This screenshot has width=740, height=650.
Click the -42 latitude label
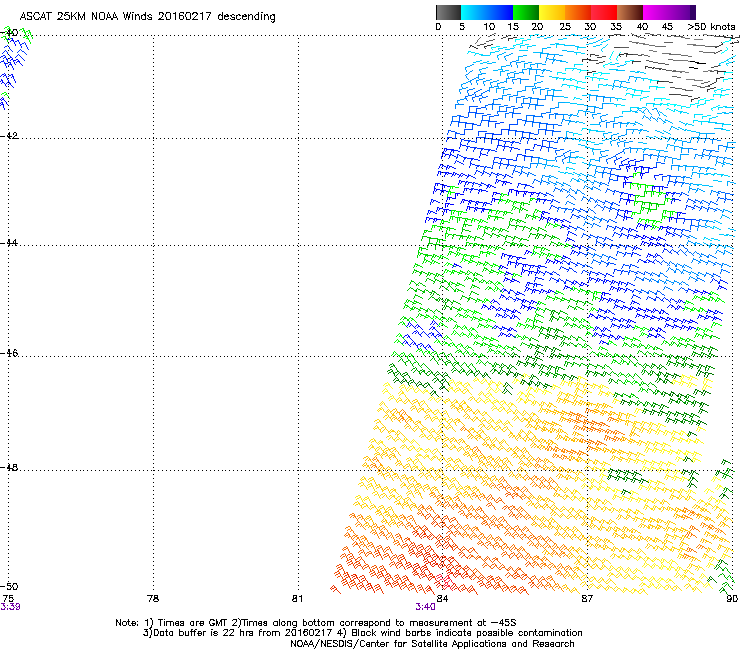[x=9, y=135]
